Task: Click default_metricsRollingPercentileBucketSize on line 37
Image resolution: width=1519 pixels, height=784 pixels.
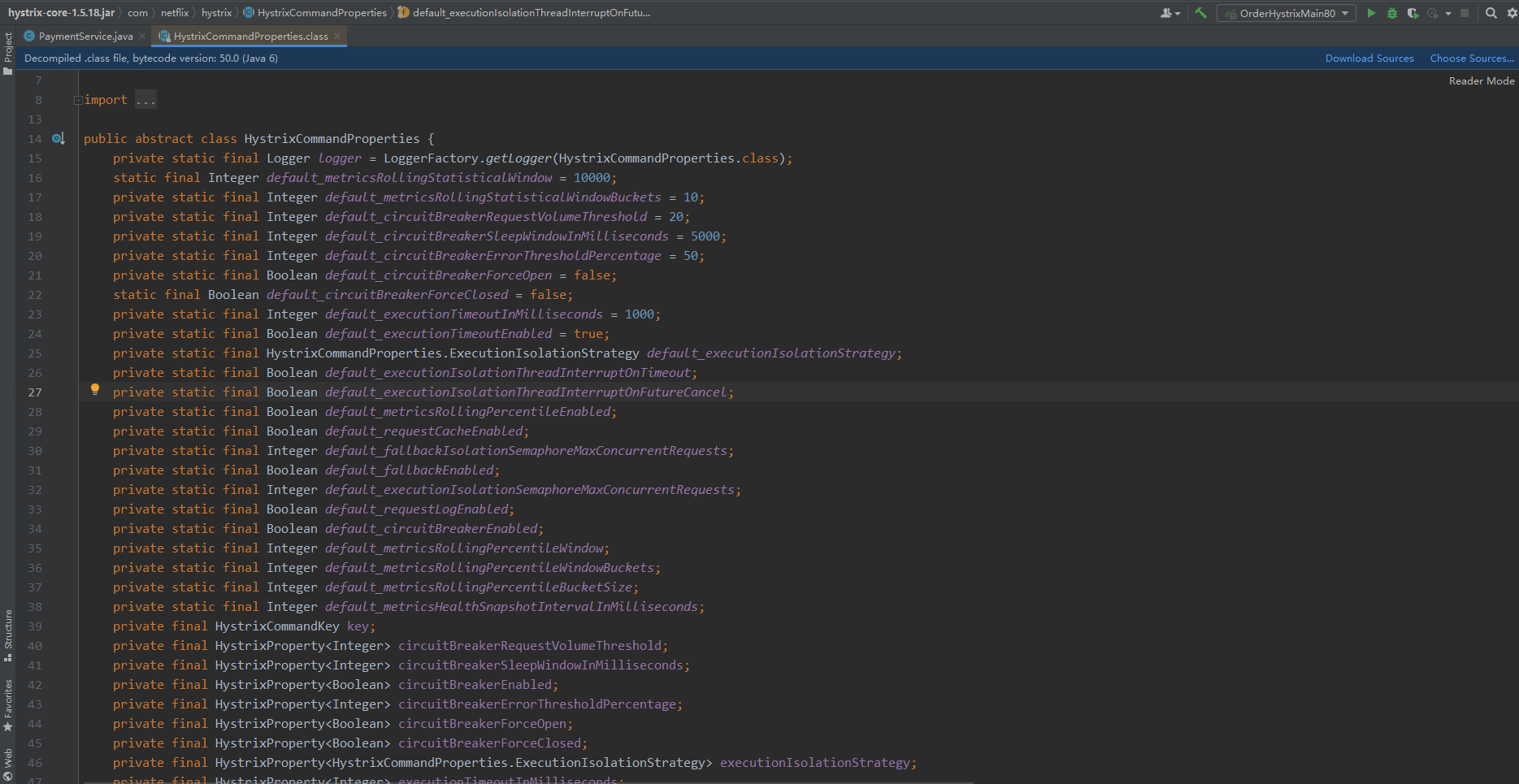Action: [479, 587]
